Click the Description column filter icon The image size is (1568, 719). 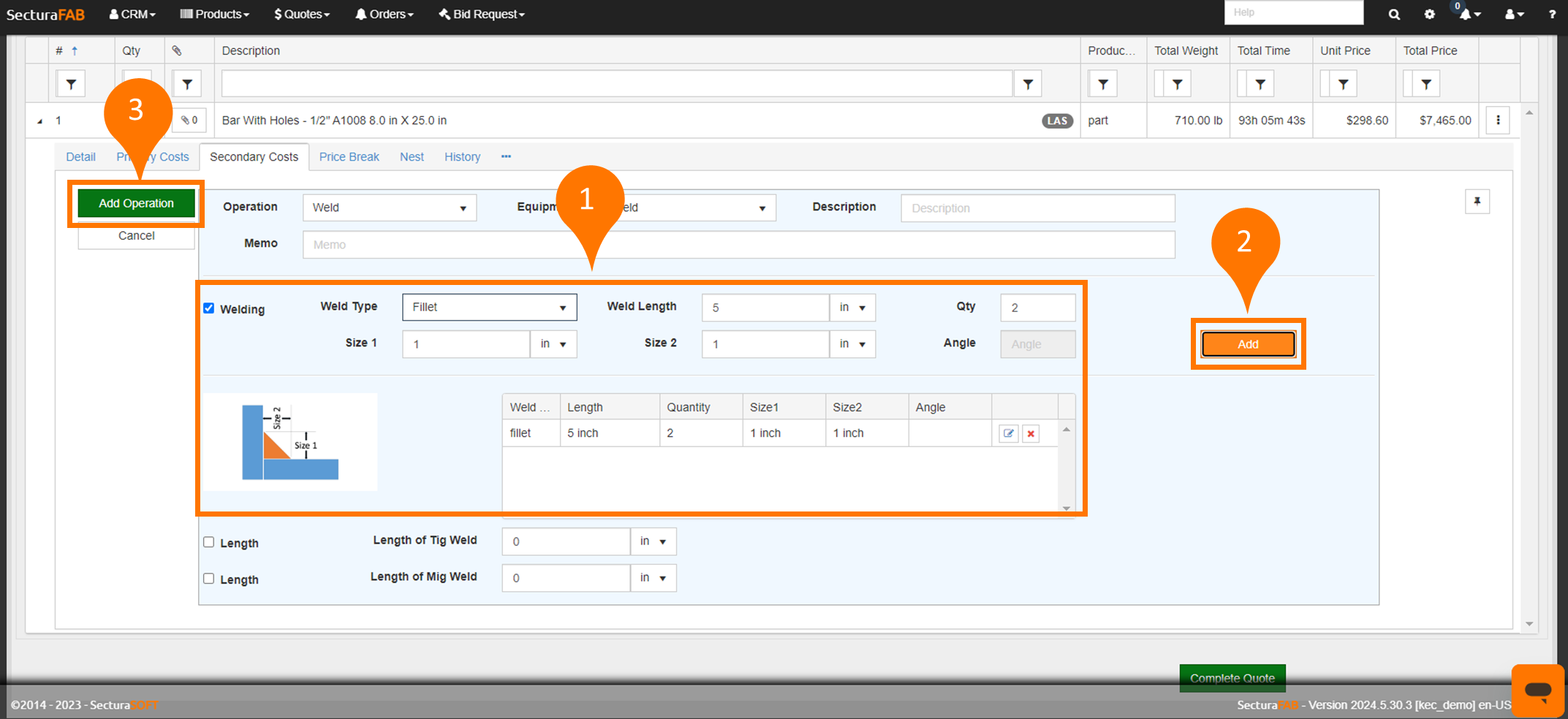coord(1028,84)
